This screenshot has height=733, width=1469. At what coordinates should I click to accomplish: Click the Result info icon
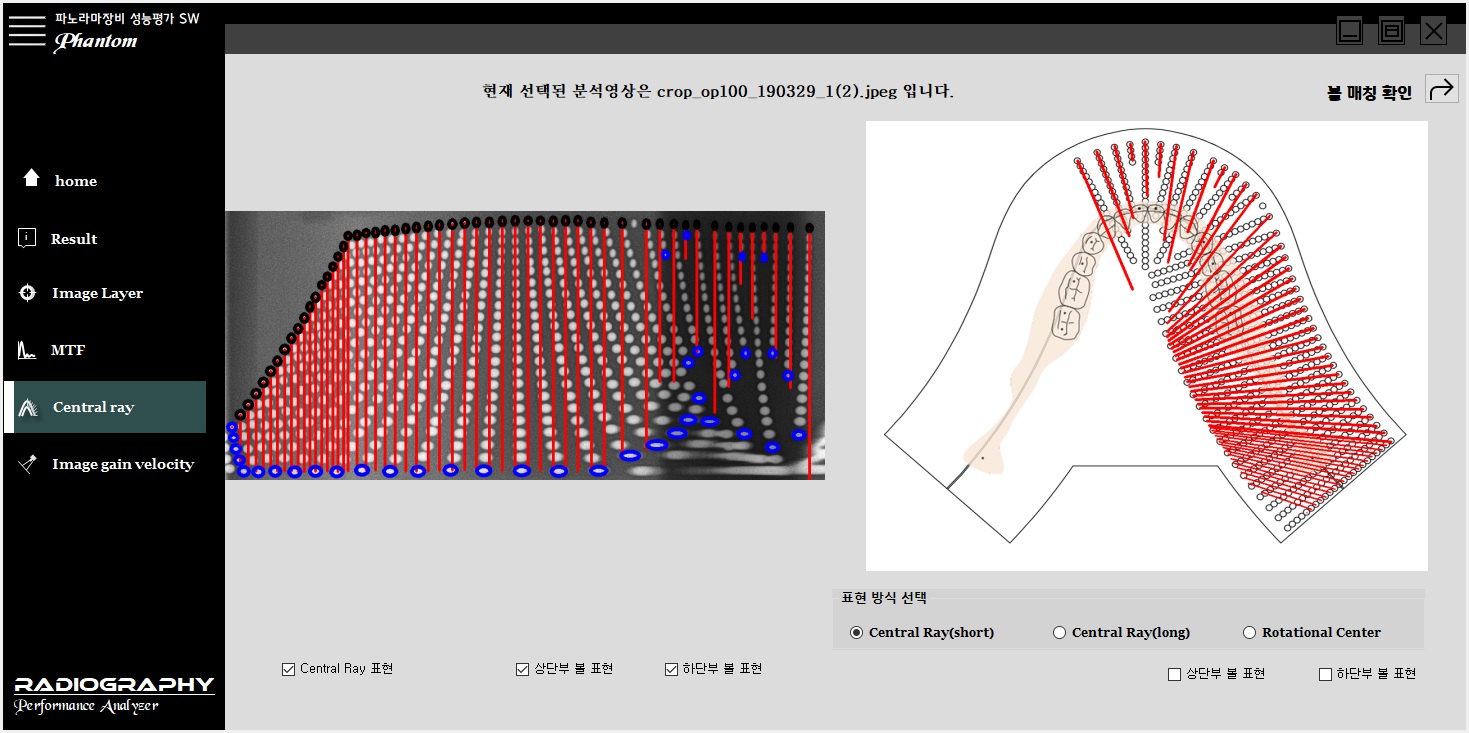click(28, 238)
